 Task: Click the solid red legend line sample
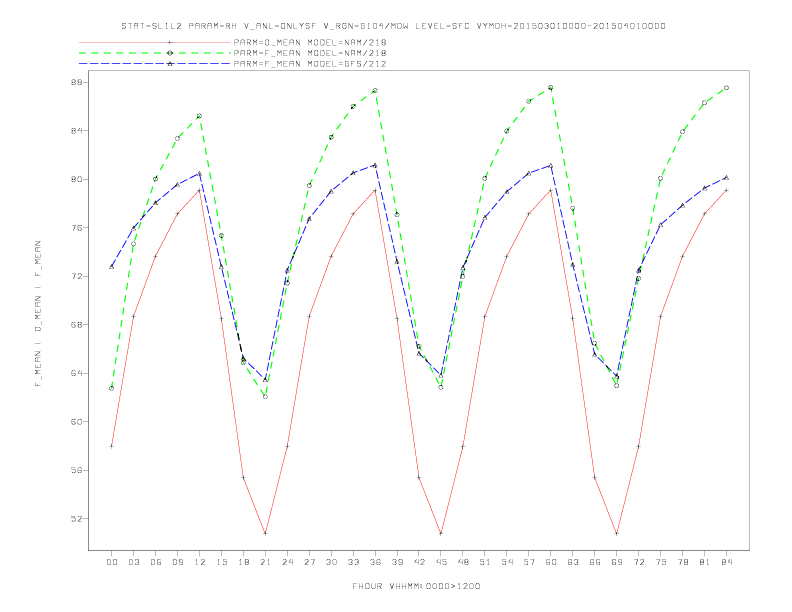click(x=155, y=42)
